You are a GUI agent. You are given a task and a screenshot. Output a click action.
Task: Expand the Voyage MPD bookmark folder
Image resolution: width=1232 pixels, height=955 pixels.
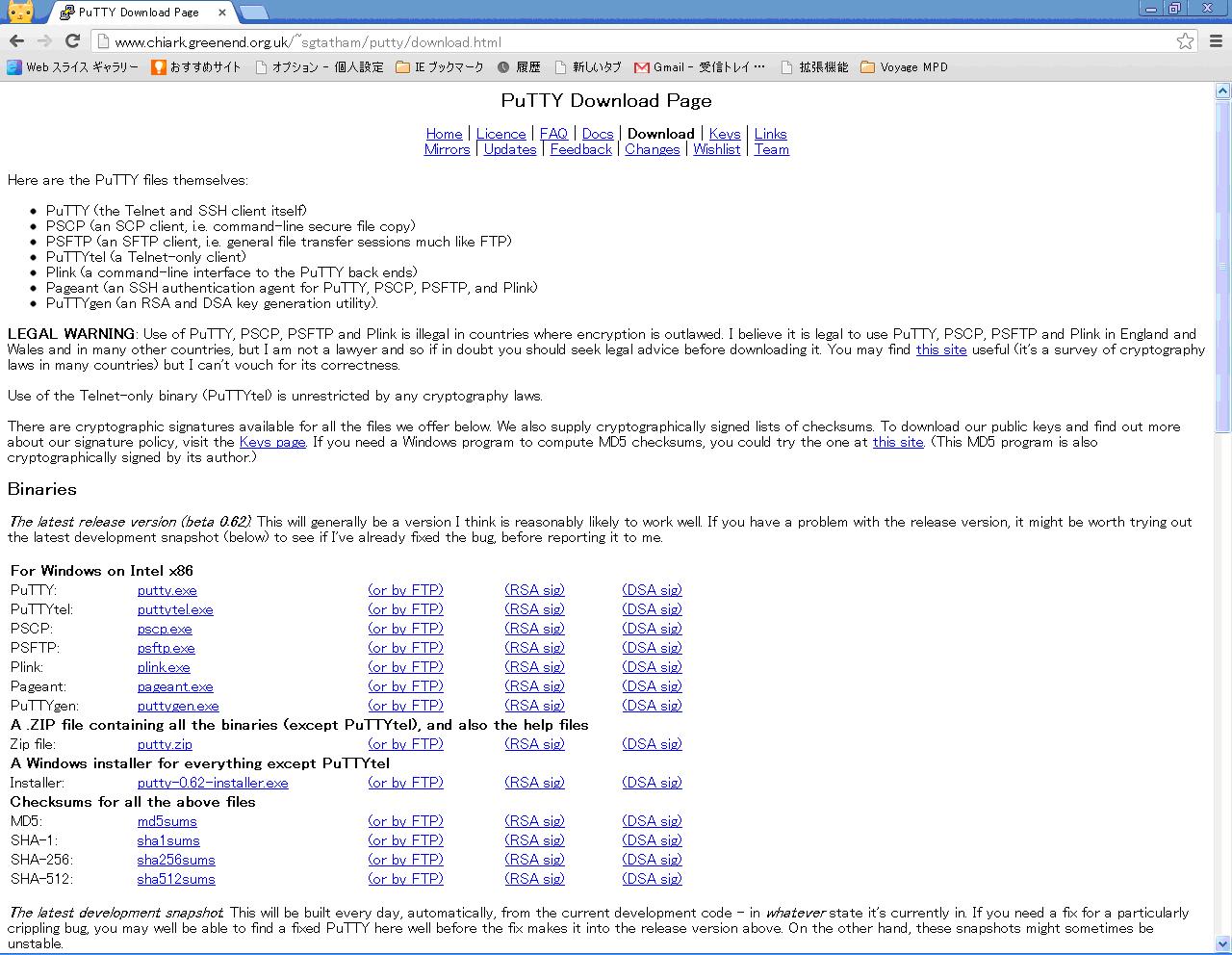[x=904, y=67]
